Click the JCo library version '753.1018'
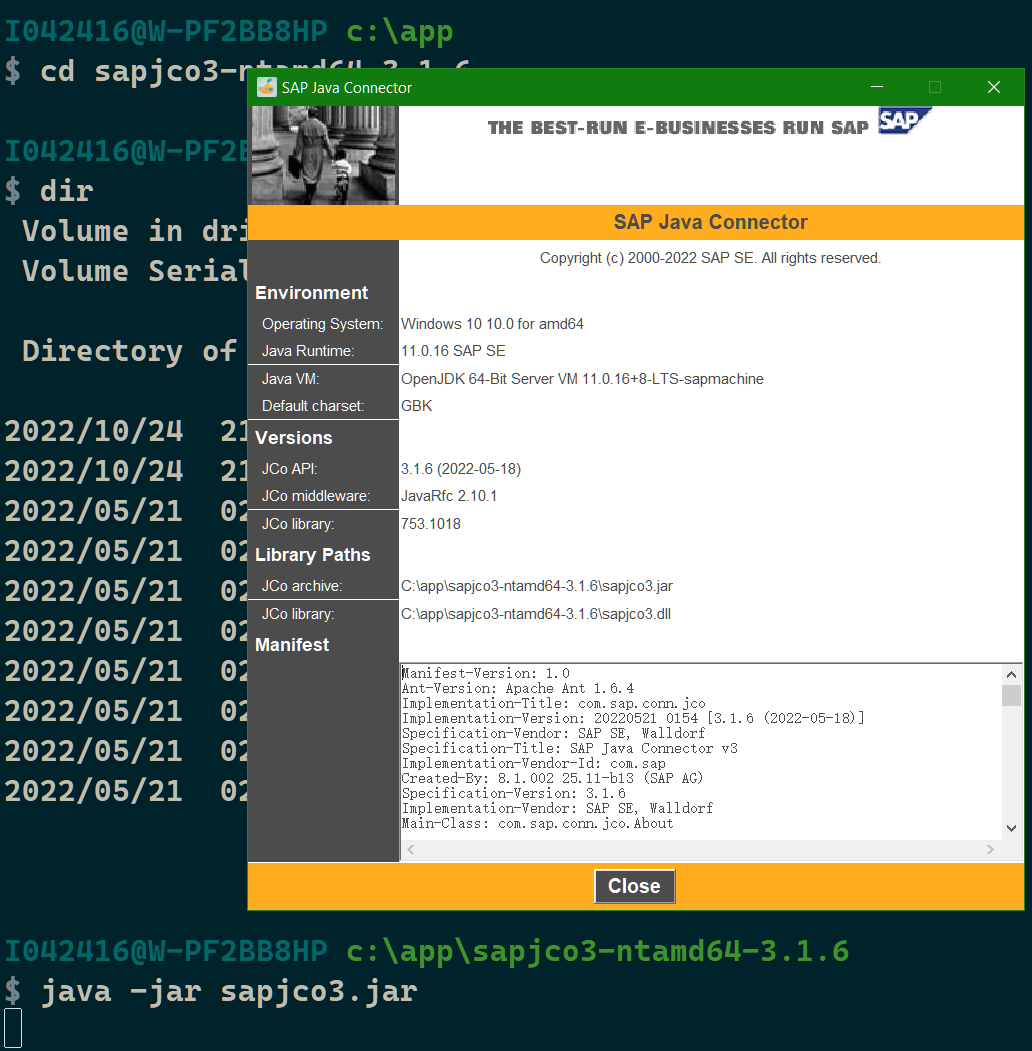1032x1051 pixels. point(430,523)
